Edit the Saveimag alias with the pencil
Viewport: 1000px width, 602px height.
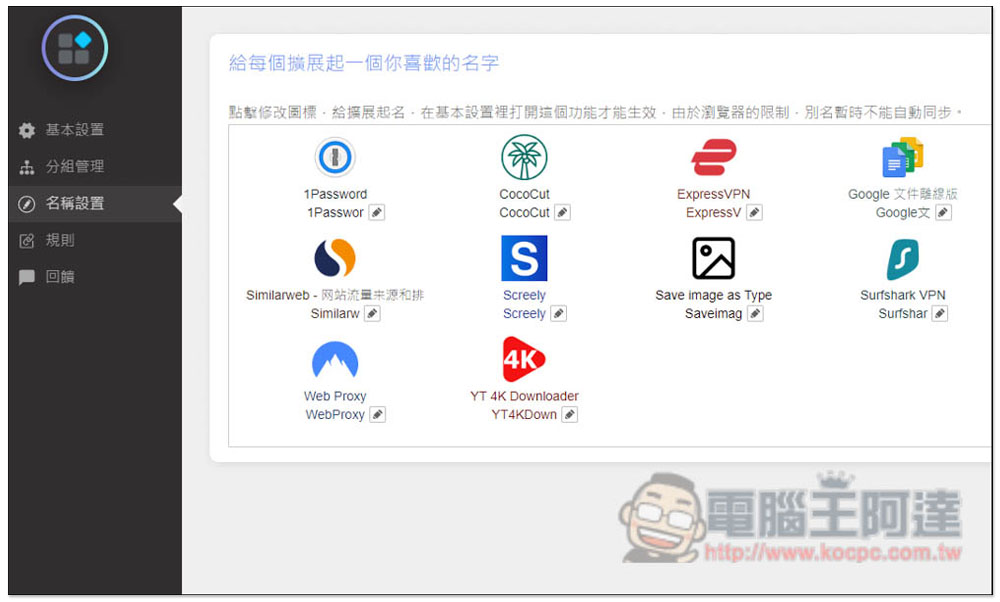click(x=755, y=314)
